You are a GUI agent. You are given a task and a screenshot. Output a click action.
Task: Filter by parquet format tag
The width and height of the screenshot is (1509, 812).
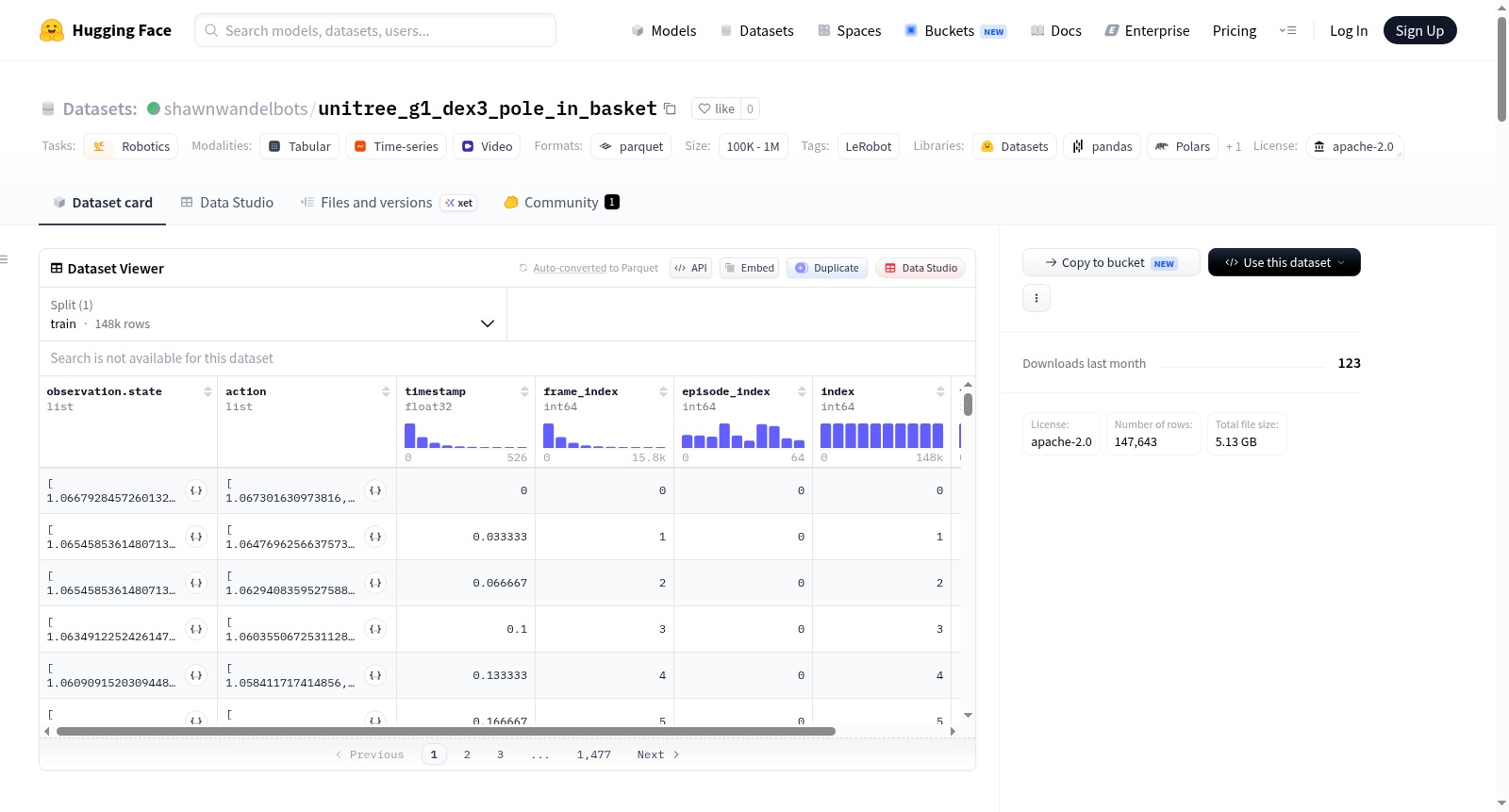point(631,146)
